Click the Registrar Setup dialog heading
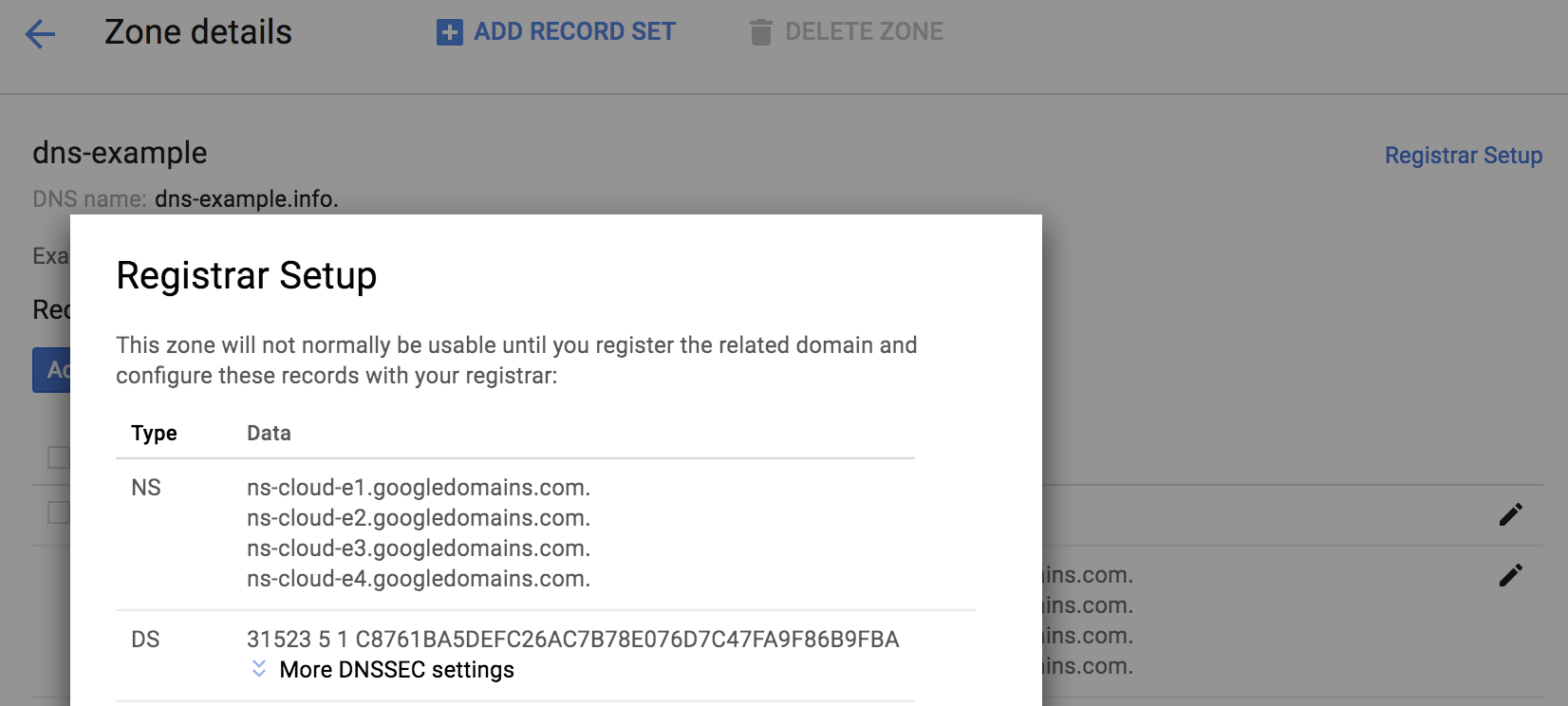This screenshot has height=706, width=1568. click(246, 276)
